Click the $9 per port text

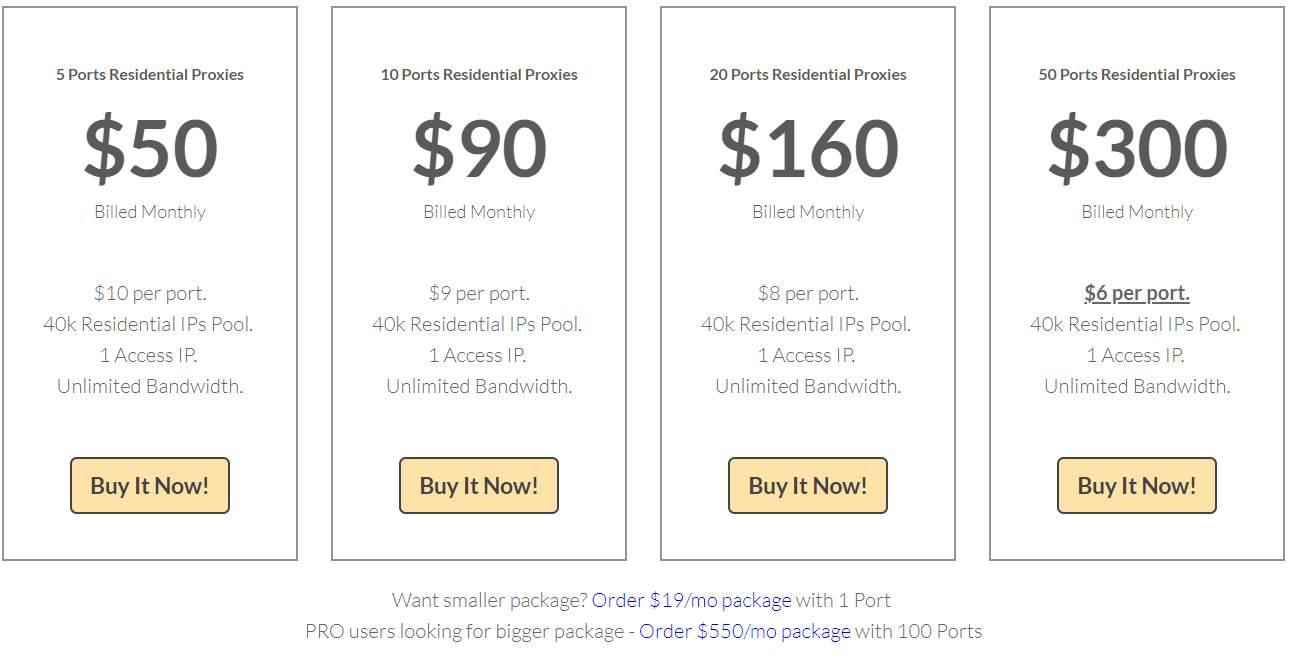point(479,293)
